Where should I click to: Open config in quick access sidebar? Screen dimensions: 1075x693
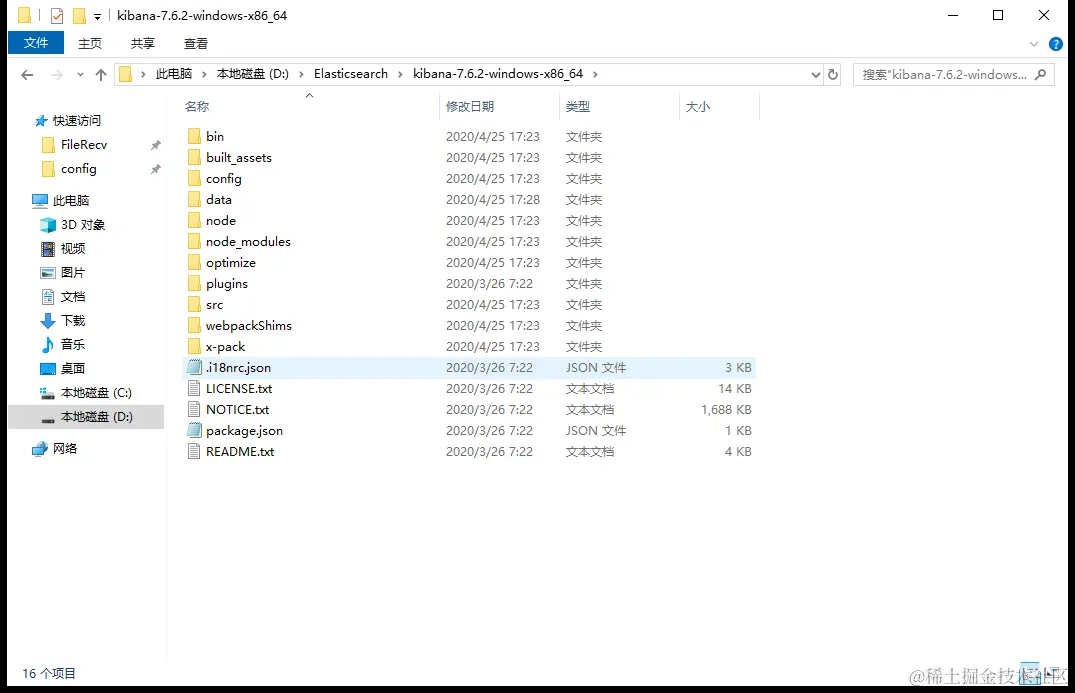tap(69, 169)
